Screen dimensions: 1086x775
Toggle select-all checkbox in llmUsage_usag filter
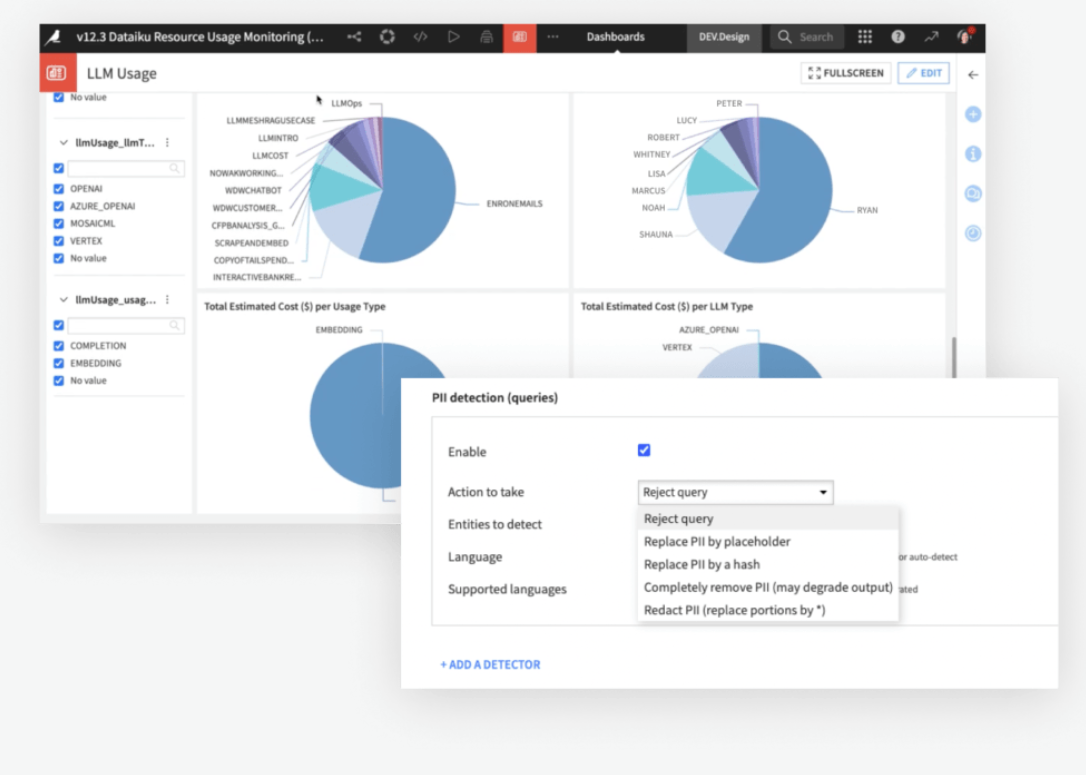[59, 326]
